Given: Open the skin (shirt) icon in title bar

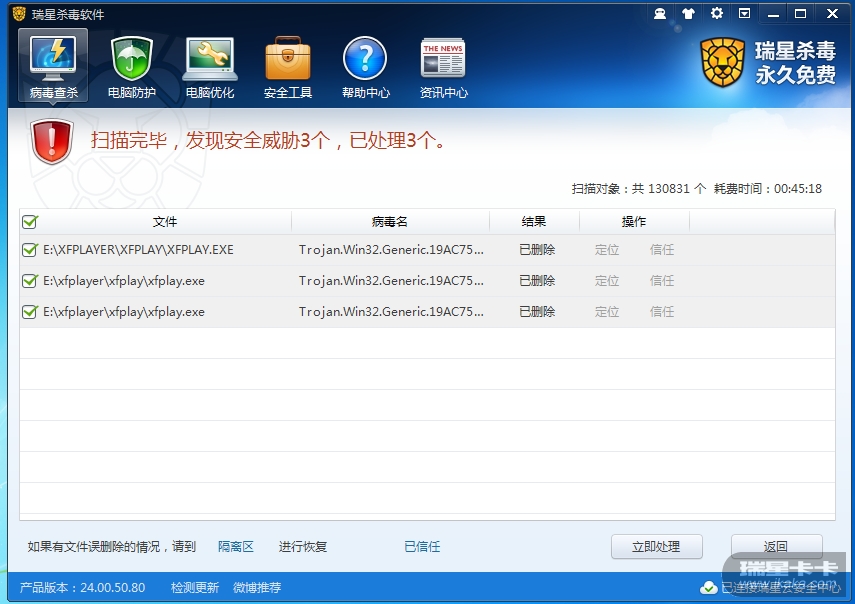Looking at the screenshot, I should tap(688, 14).
